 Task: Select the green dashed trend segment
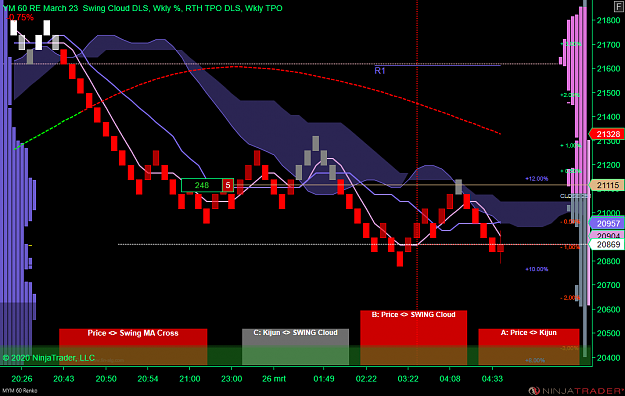[48, 130]
